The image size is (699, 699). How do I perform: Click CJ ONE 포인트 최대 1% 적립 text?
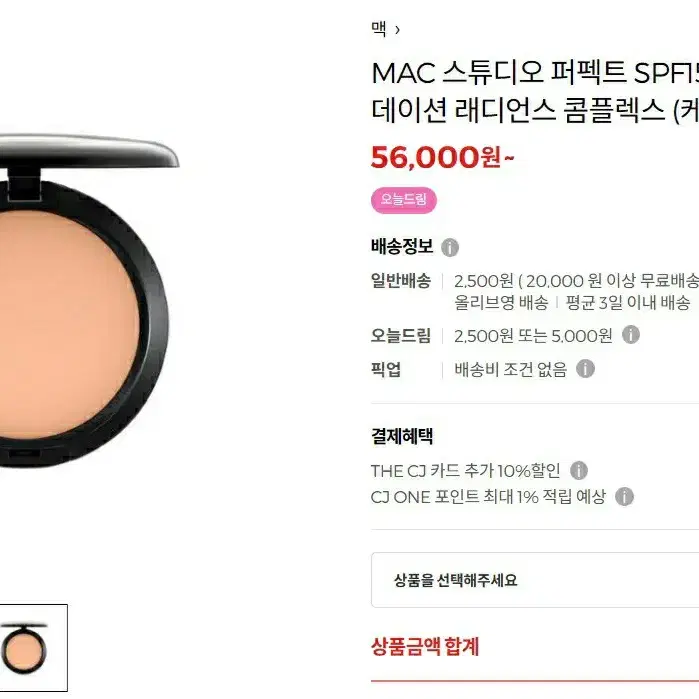[488, 497]
